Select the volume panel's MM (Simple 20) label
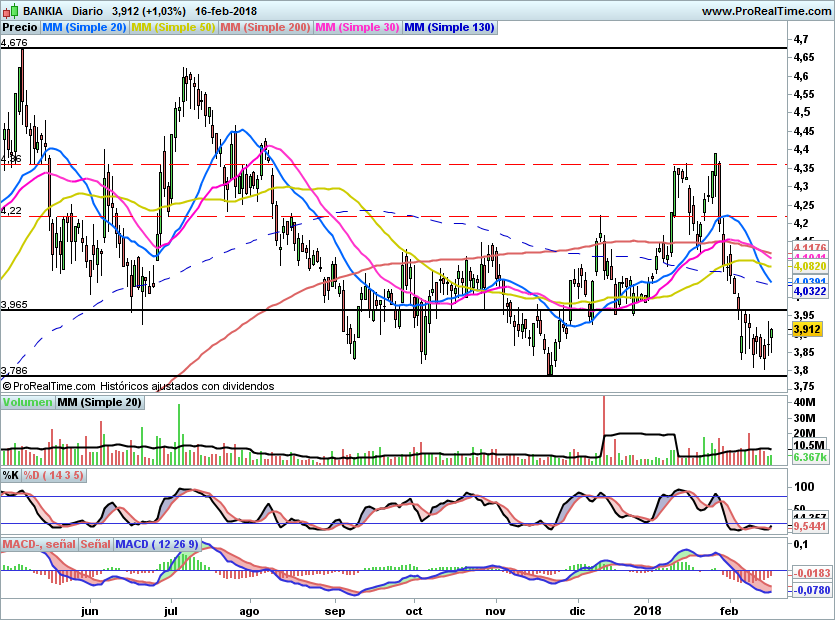The width and height of the screenshot is (835, 620). (99, 402)
